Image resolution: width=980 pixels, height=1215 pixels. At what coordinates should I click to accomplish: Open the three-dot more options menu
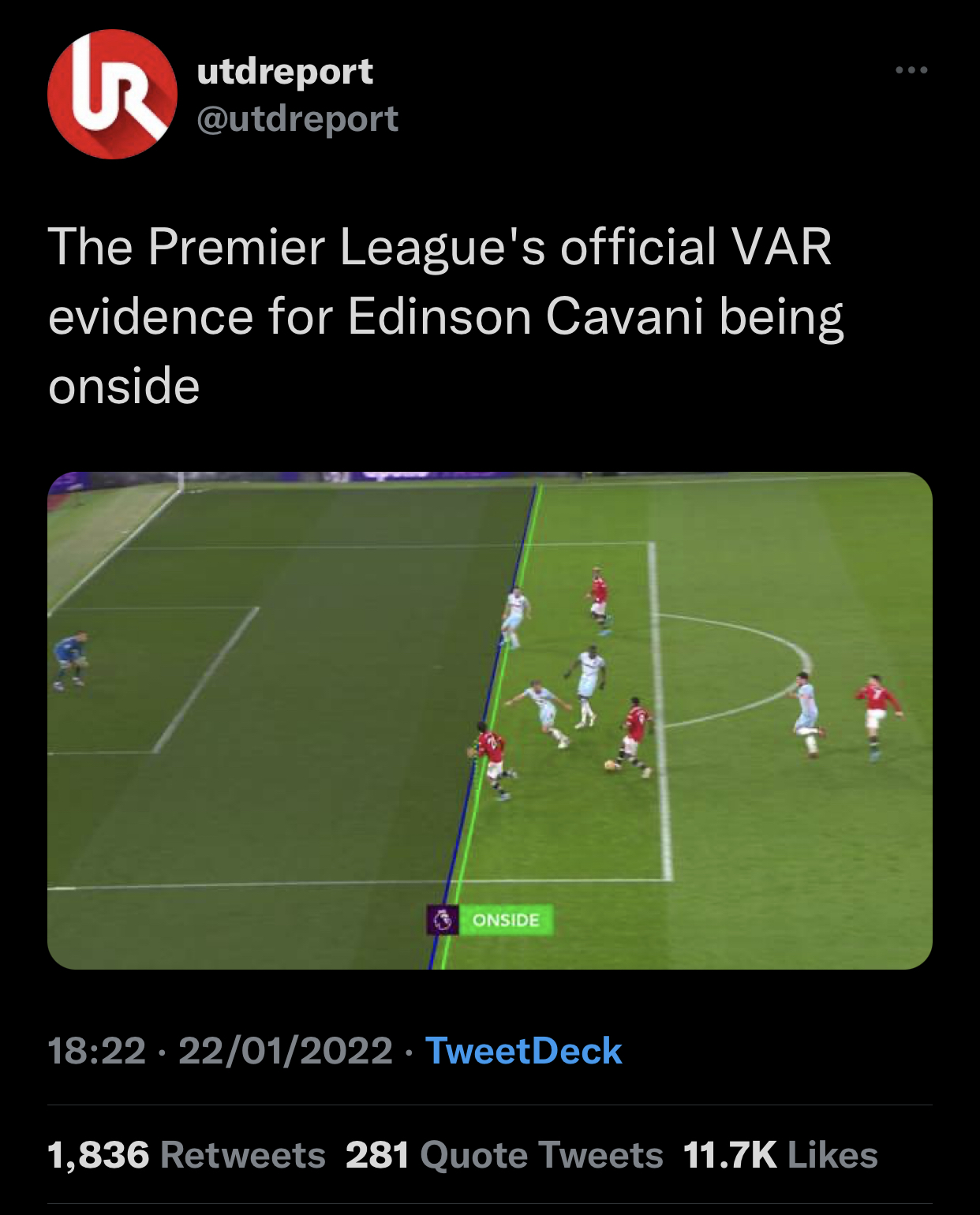pyautogui.click(x=911, y=70)
